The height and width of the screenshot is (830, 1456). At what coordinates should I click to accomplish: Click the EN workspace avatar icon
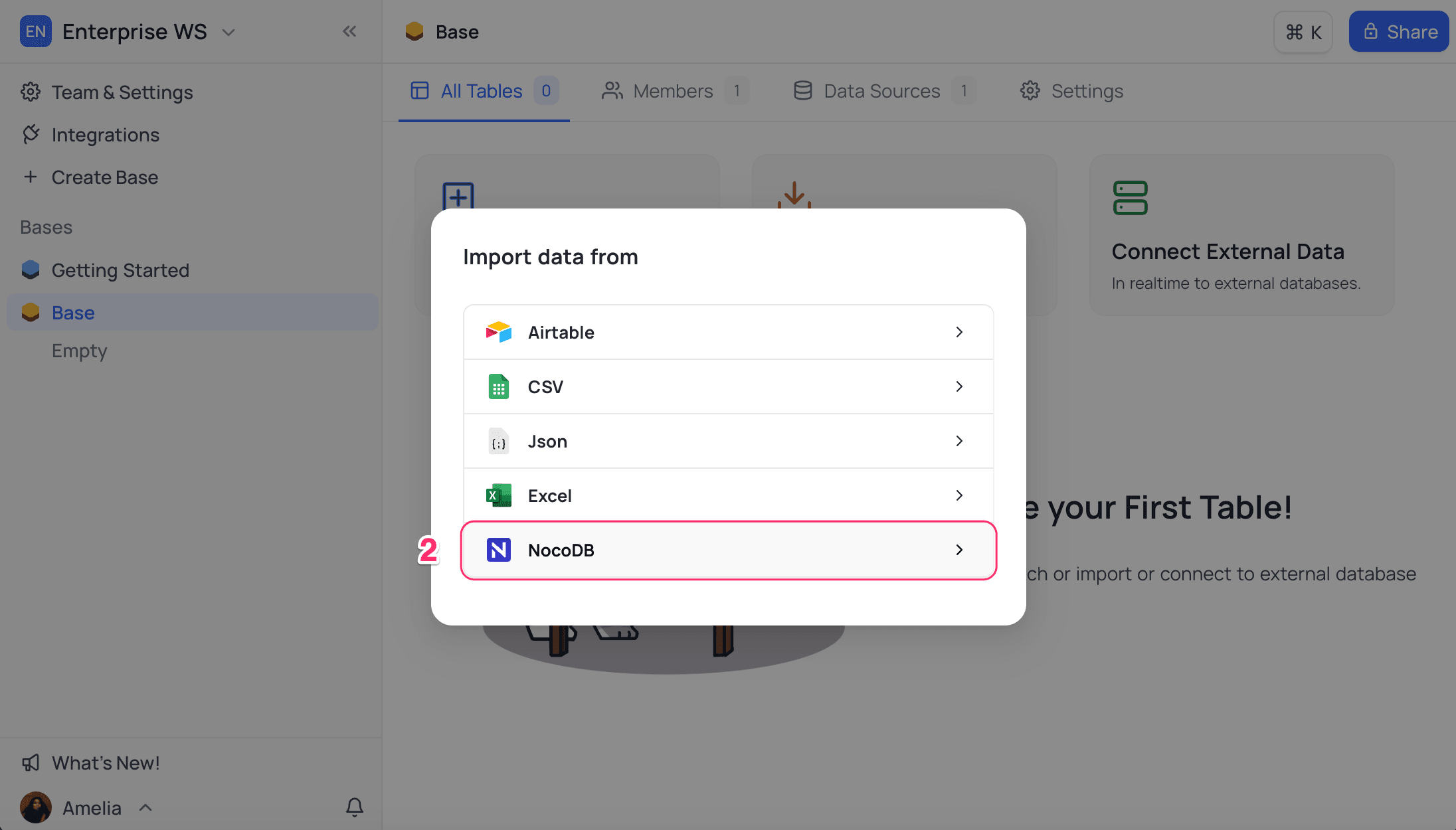point(36,31)
